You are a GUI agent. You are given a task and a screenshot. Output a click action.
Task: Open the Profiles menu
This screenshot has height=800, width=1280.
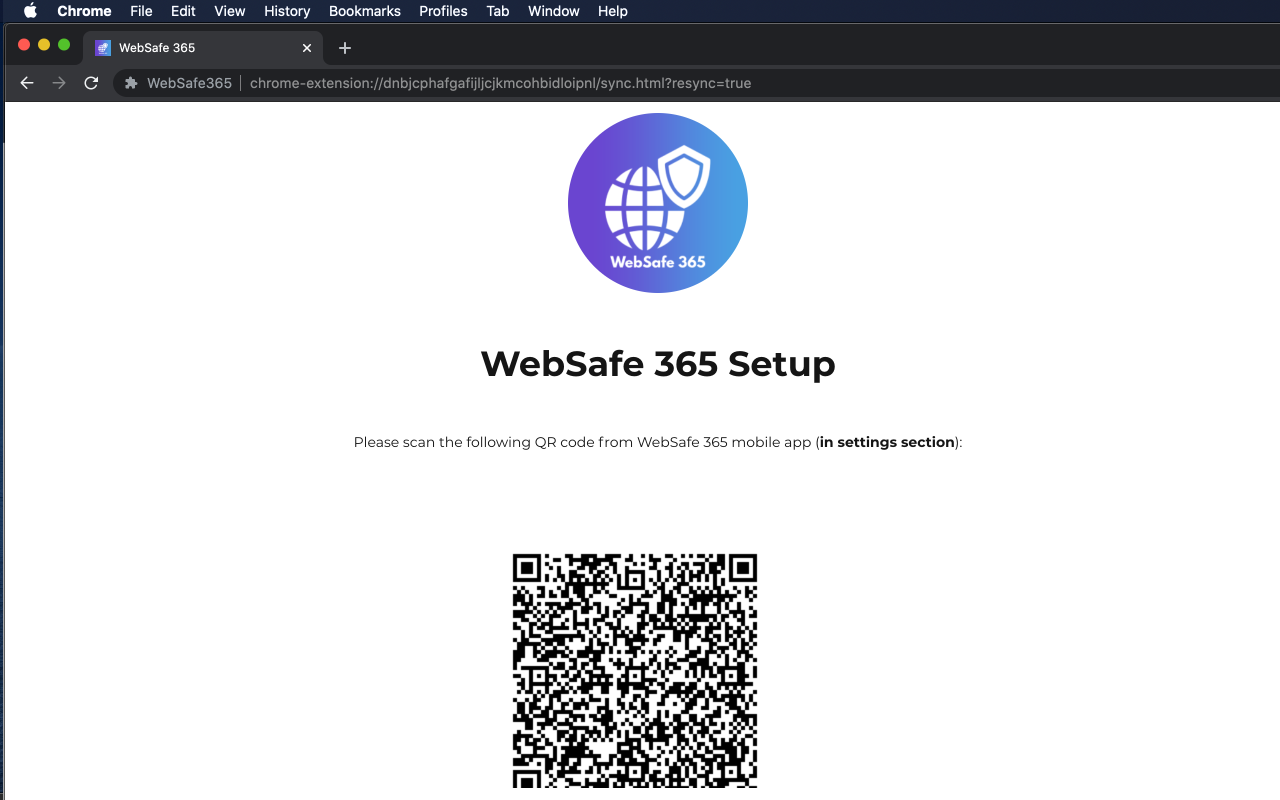pos(443,11)
